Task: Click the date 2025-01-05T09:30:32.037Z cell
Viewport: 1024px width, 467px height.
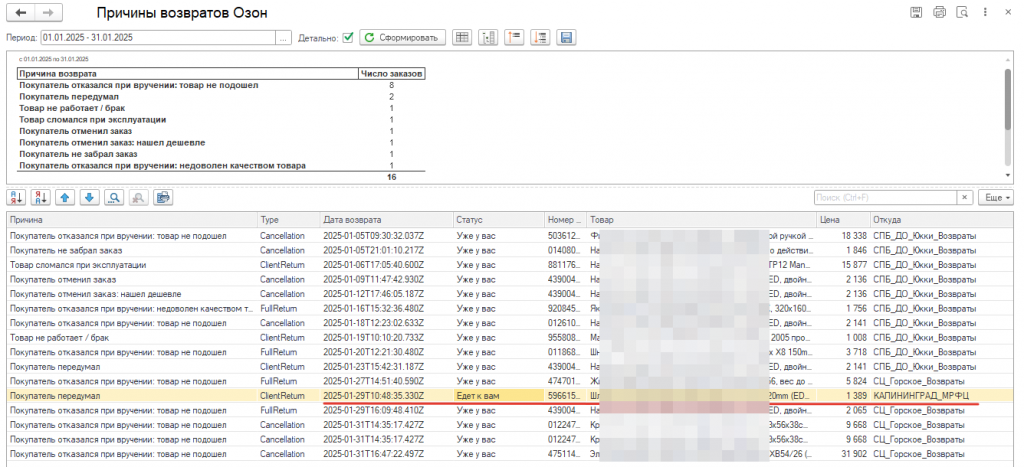Action: tap(387, 235)
